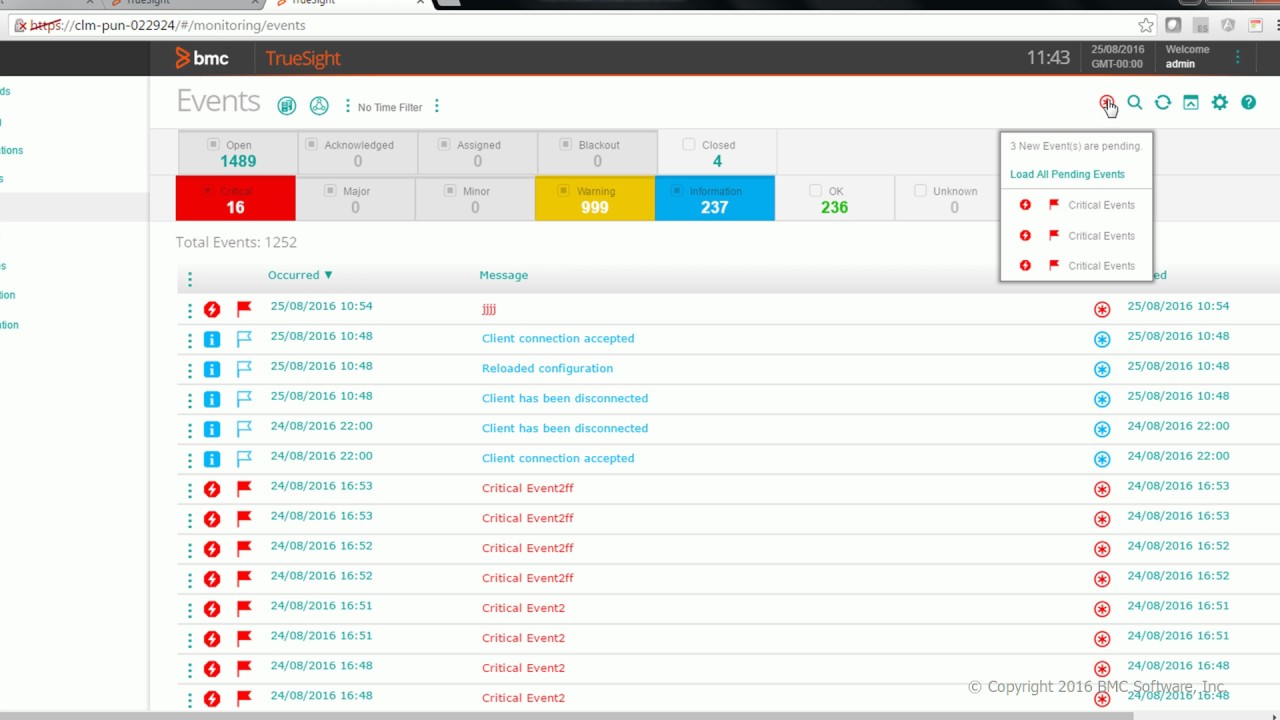This screenshot has height=720, width=1280.
Task: Open the Reloaded configuration message
Action: click(547, 368)
